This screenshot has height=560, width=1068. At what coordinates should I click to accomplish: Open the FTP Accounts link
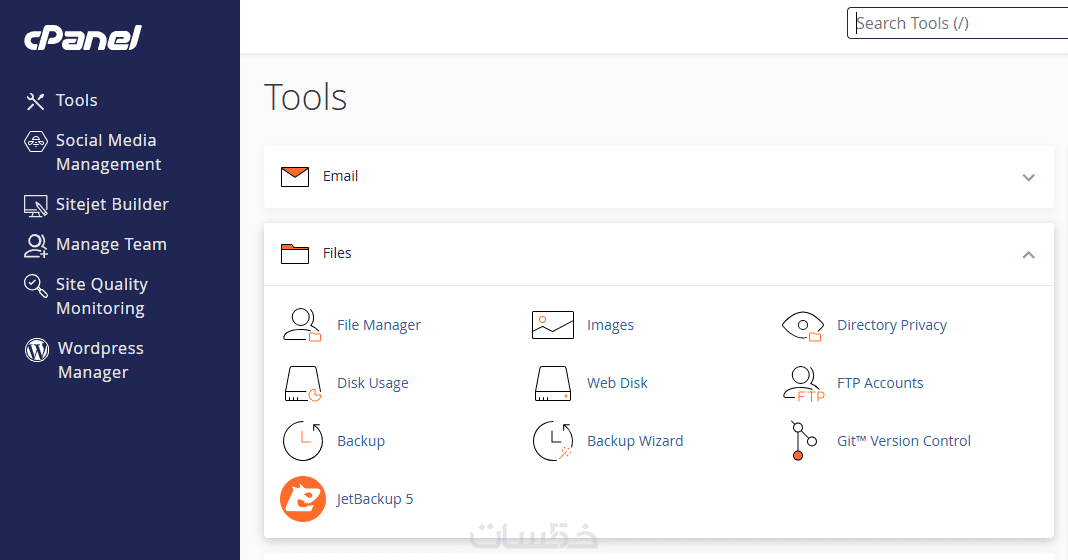880,384
